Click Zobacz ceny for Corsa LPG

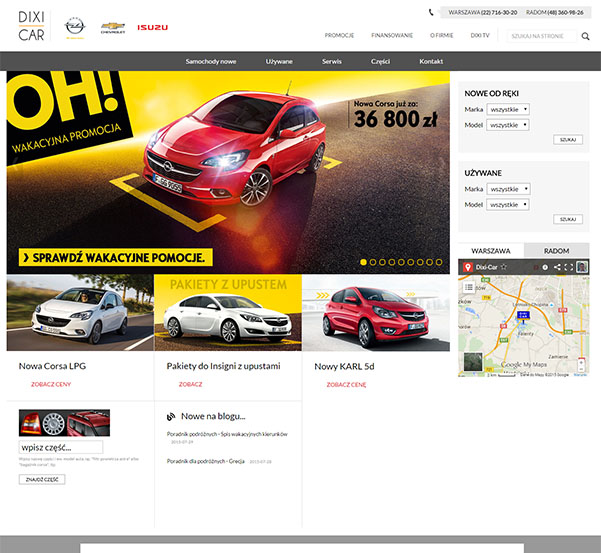coord(51,384)
